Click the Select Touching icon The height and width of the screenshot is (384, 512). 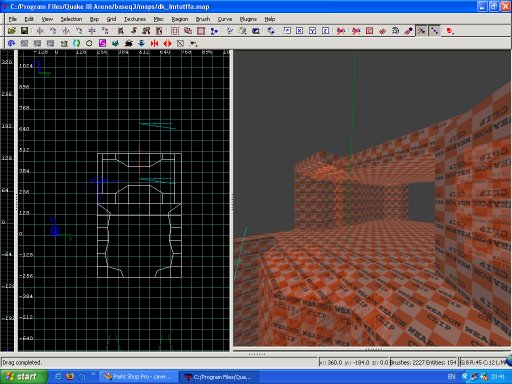point(134,31)
